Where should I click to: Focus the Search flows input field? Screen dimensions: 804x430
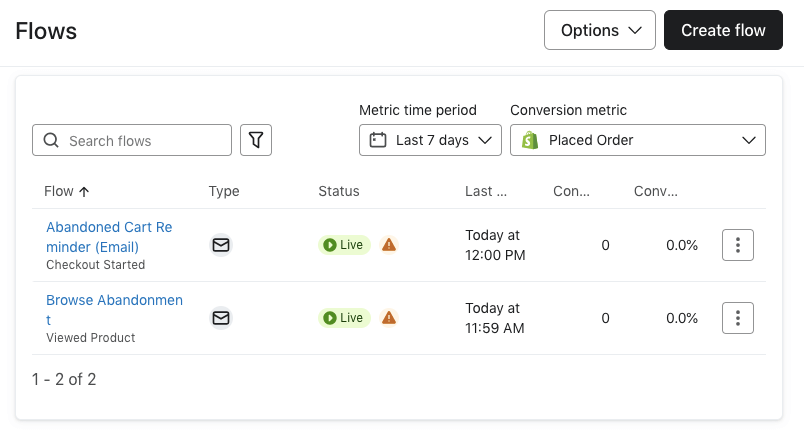(132, 140)
